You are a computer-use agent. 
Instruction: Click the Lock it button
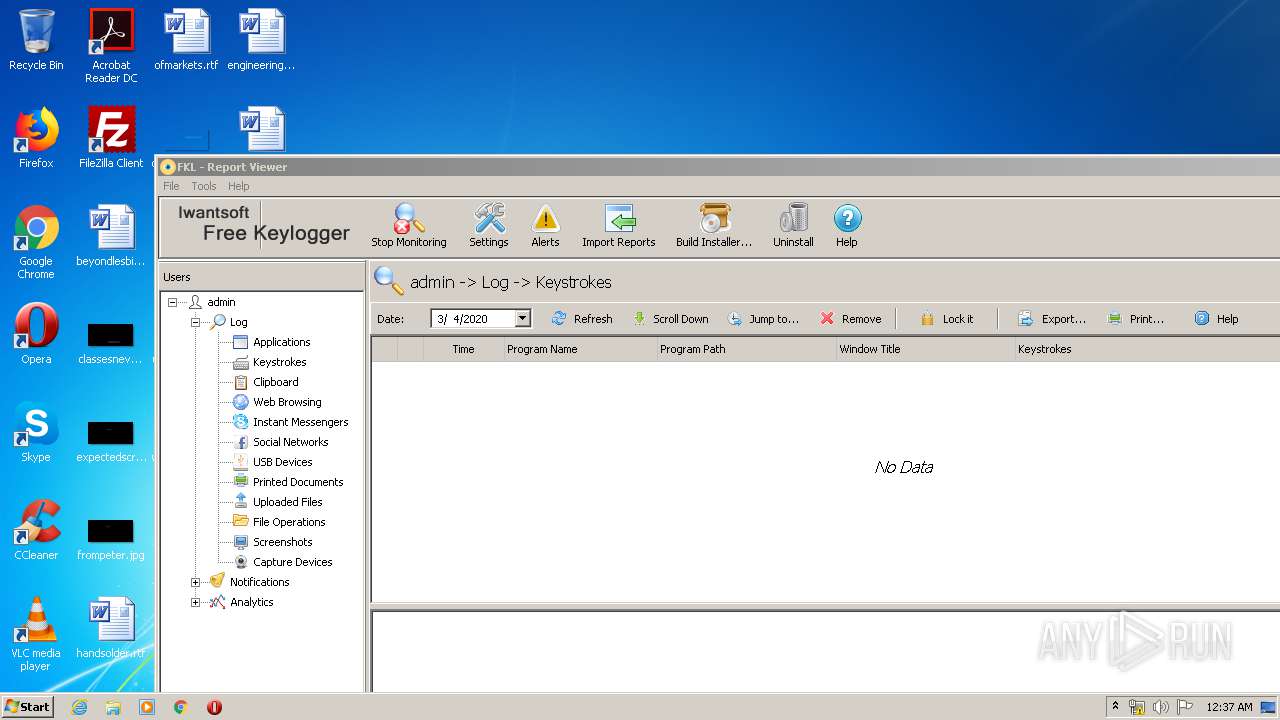(x=946, y=319)
